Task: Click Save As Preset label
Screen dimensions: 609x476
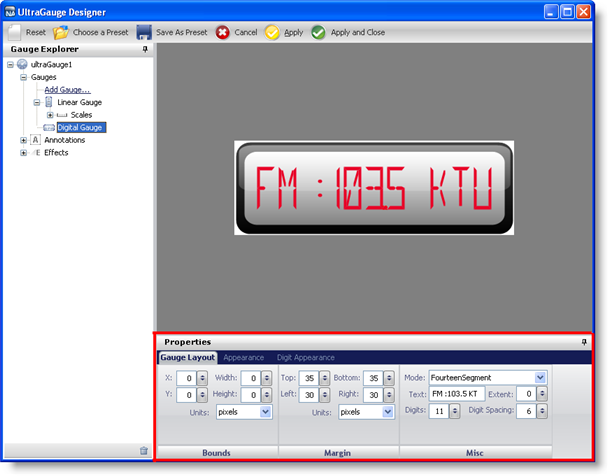Action: click(182, 32)
